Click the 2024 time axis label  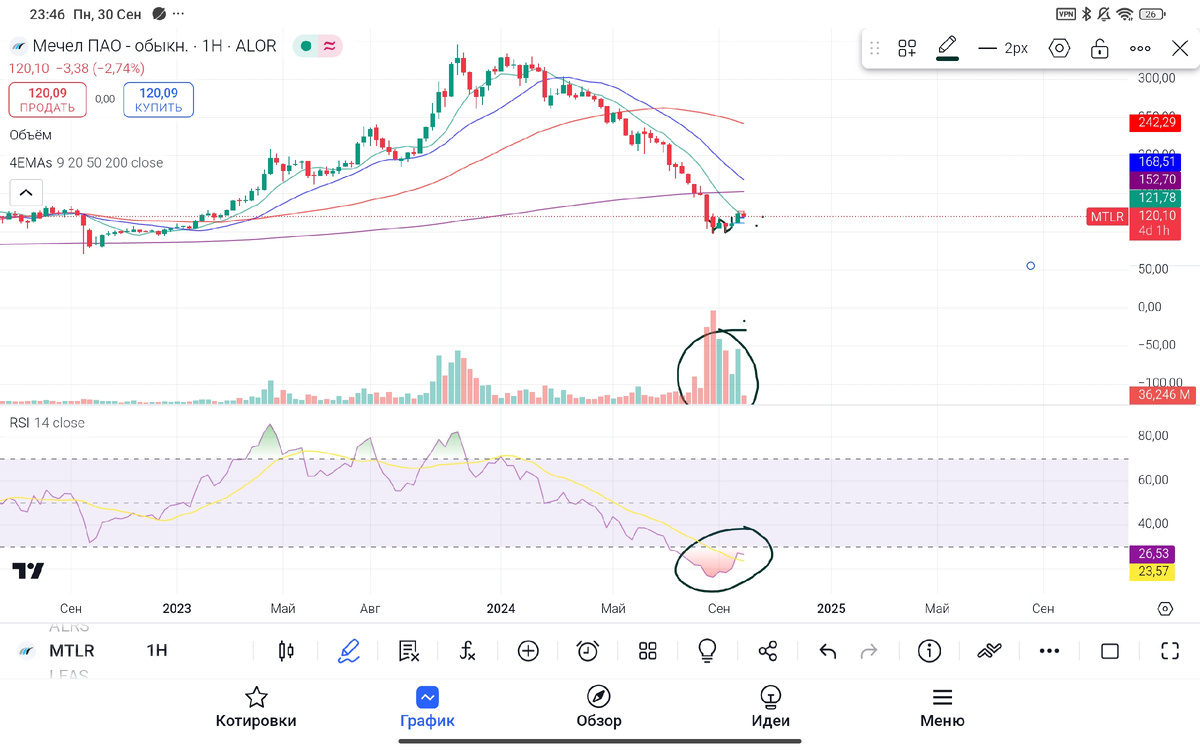tap(500, 608)
